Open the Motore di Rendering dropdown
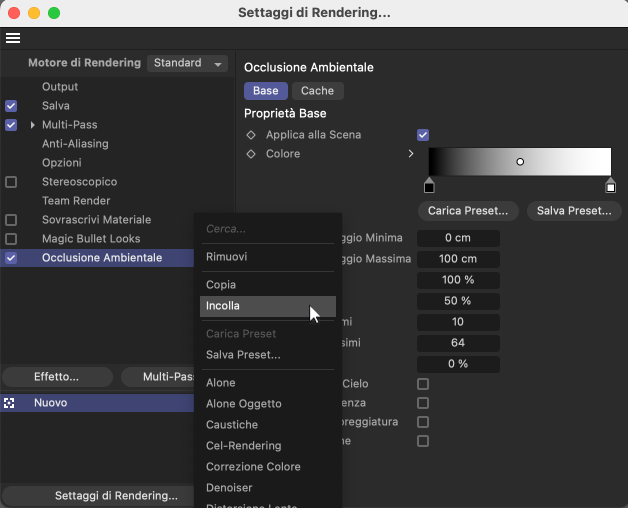Screen dimensions: 628x508 [x=187, y=63]
